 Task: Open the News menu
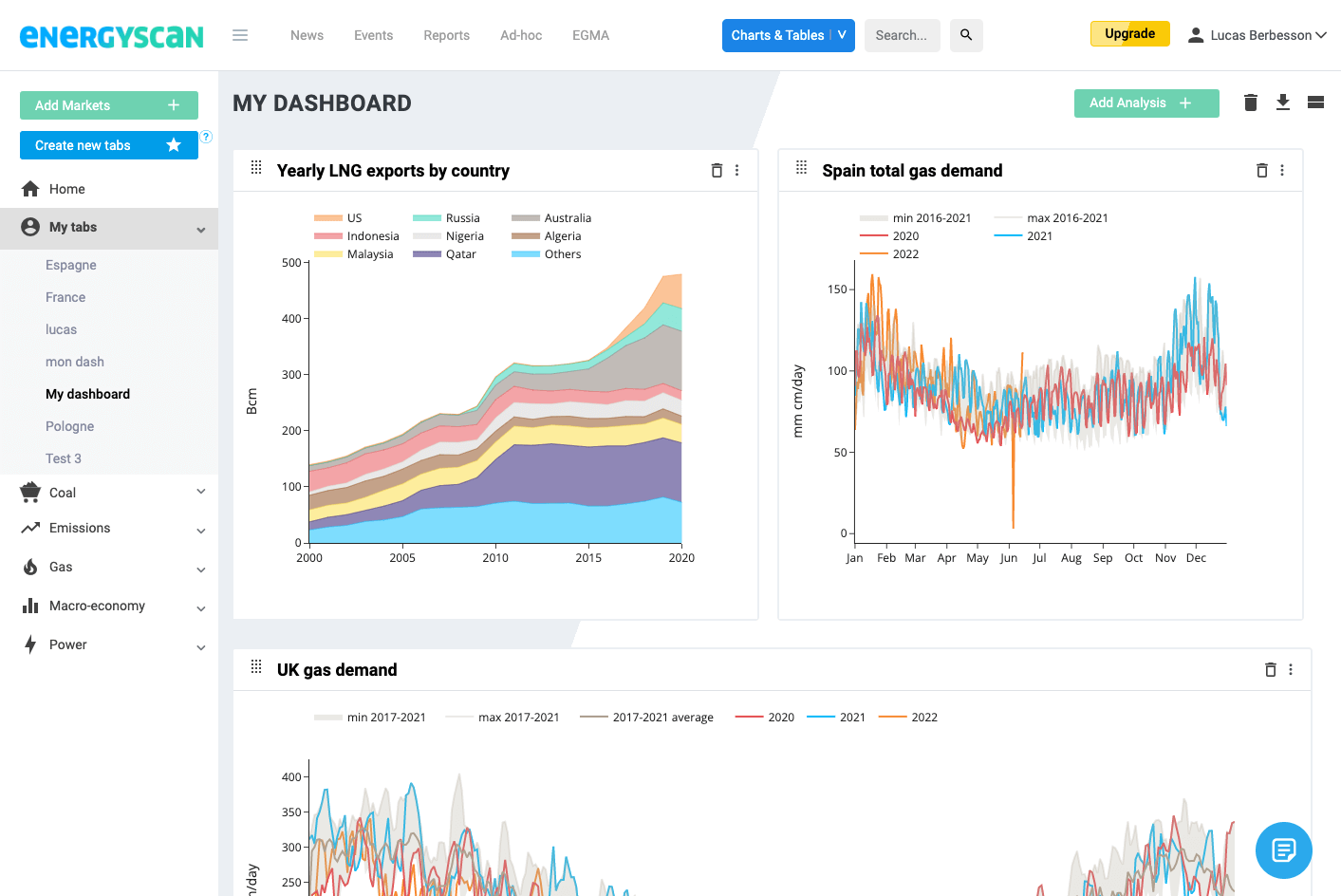(x=307, y=35)
